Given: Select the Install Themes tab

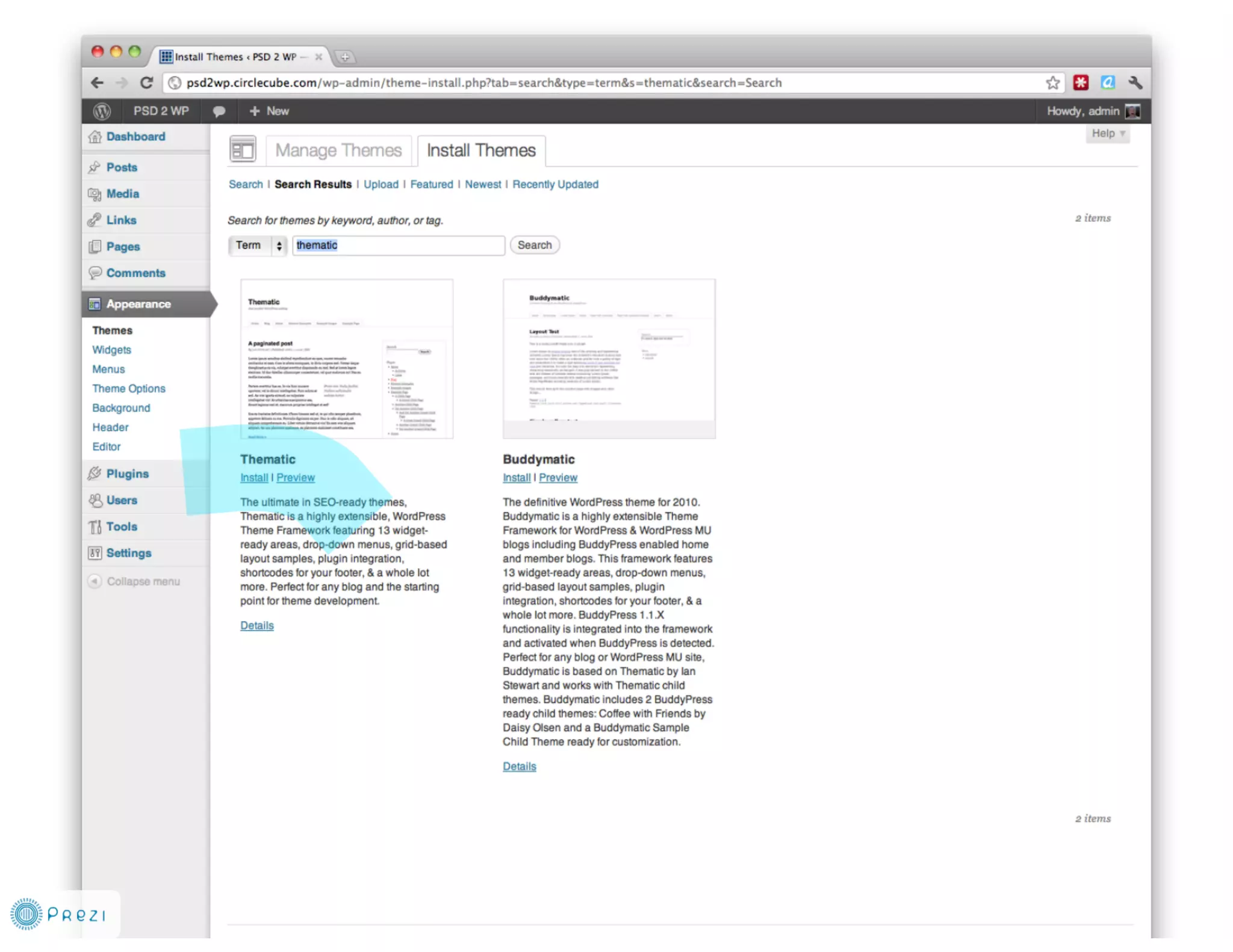Looking at the screenshot, I should pyautogui.click(x=481, y=150).
